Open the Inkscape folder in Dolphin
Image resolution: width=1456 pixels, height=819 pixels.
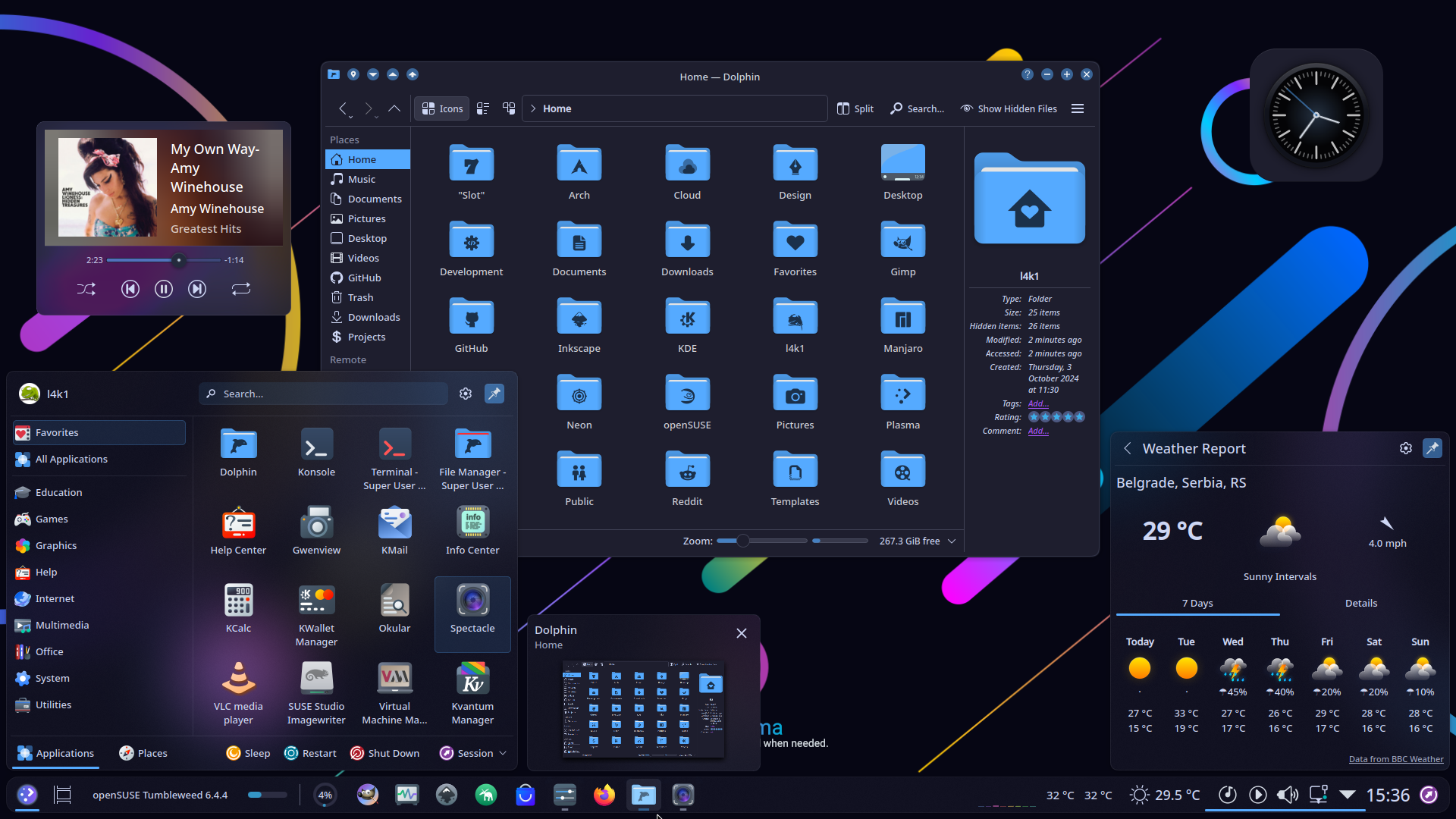(579, 327)
